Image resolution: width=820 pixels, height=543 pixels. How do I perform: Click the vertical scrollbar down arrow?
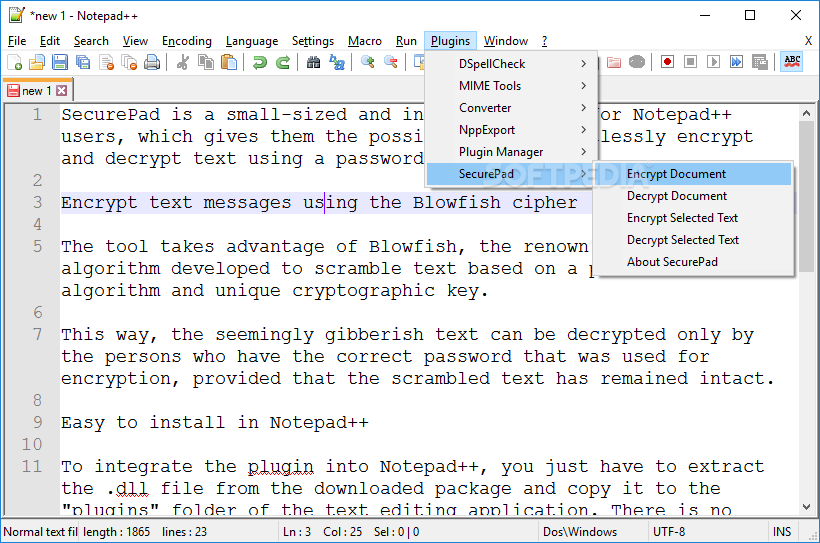click(806, 507)
